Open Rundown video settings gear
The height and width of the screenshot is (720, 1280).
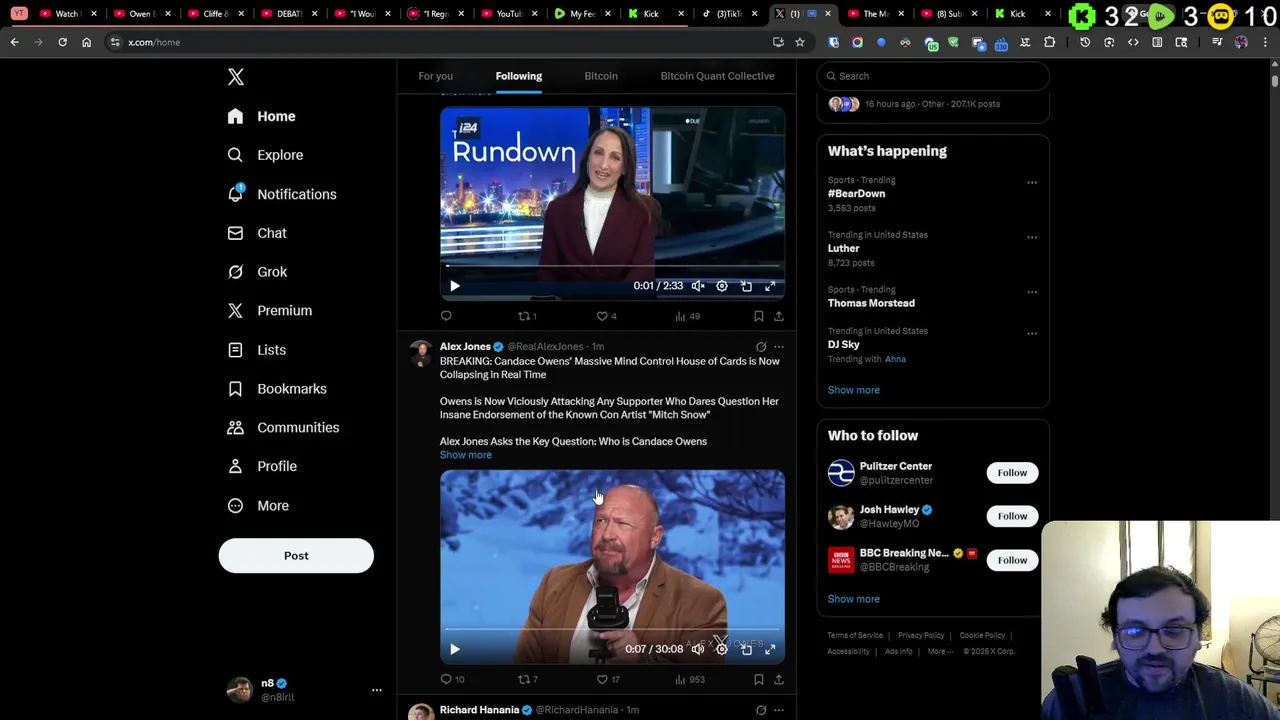(x=722, y=286)
